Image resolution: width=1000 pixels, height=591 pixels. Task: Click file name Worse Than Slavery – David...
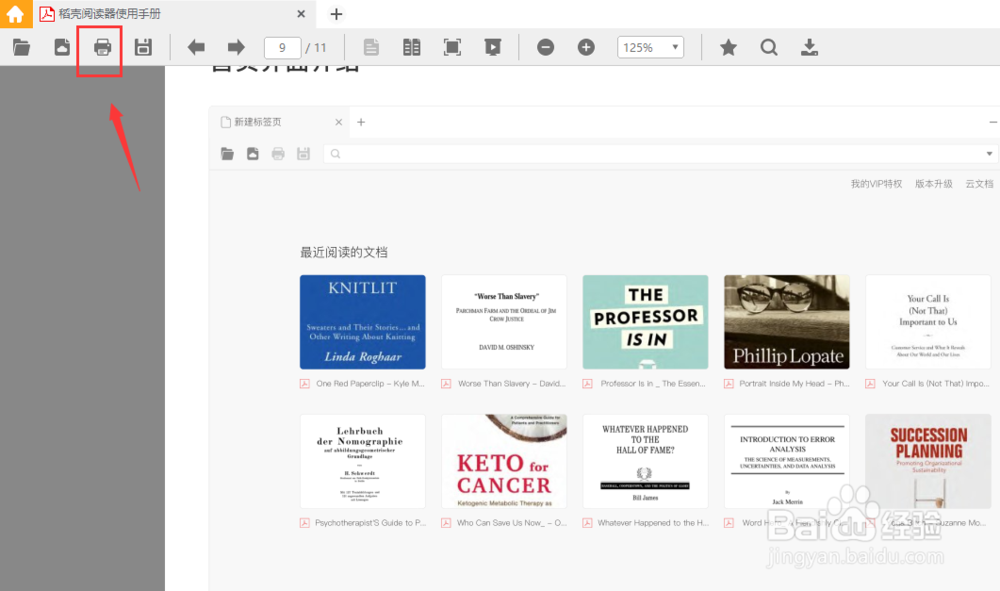tap(511, 384)
